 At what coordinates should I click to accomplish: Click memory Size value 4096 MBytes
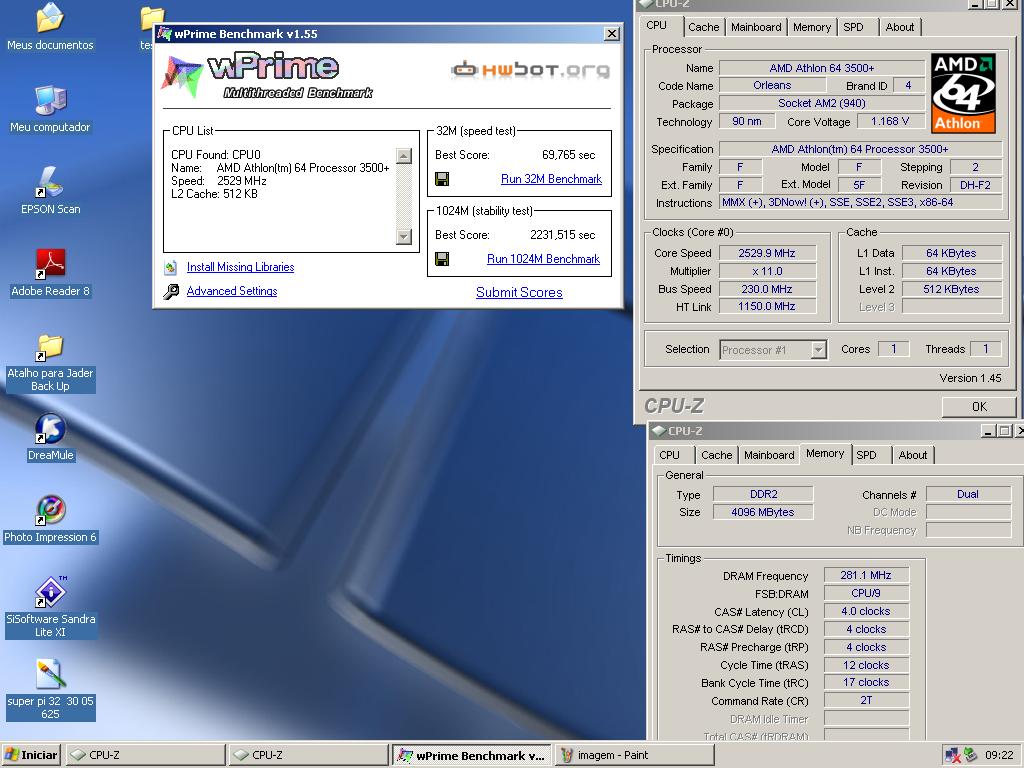pos(763,513)
